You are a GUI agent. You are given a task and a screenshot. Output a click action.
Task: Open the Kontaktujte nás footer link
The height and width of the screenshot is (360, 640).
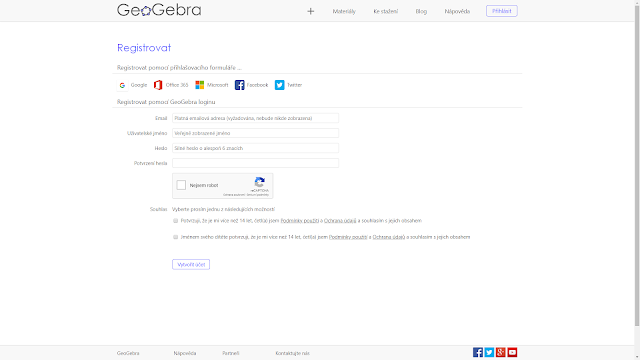coord(292,353)
